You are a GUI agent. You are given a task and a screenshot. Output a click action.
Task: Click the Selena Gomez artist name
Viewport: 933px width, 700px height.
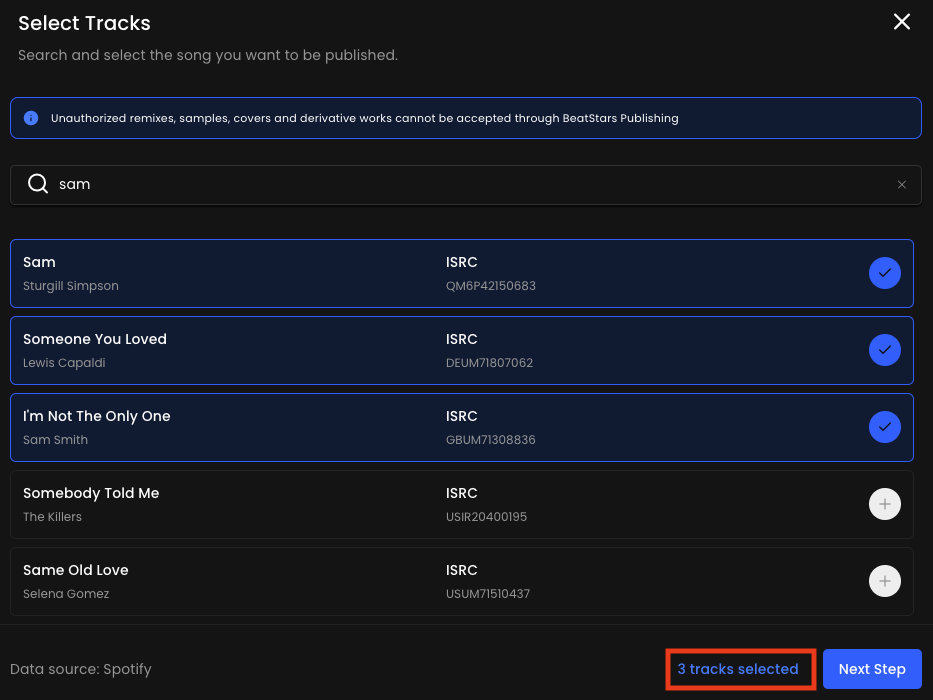tap(66, 594)
